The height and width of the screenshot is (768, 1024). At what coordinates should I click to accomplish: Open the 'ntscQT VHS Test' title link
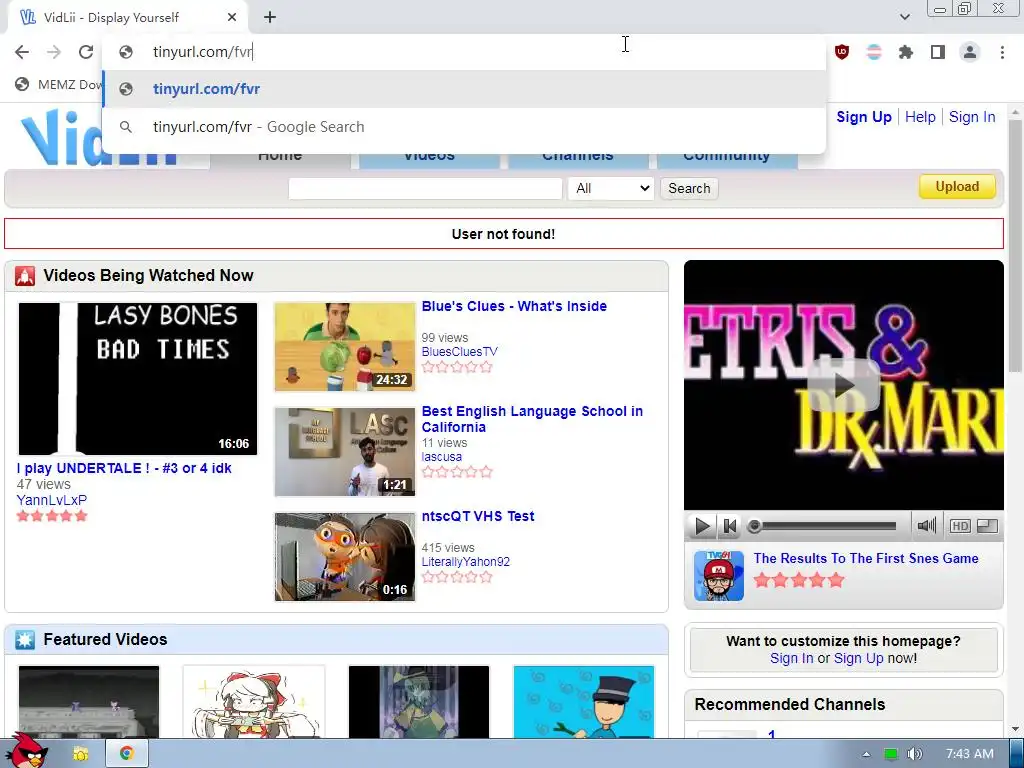pyautogui.click(x=477, y=517)
